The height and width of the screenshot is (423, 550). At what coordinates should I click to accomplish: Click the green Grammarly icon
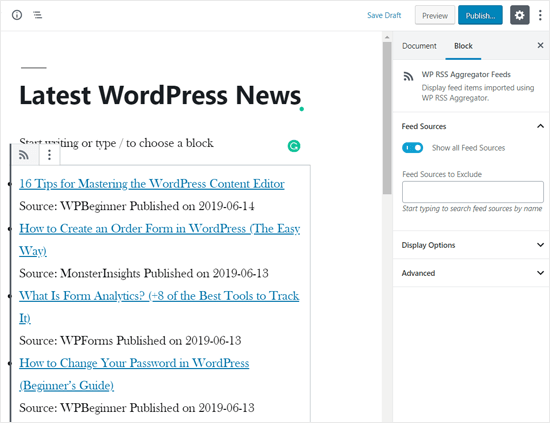click(294, 146)
